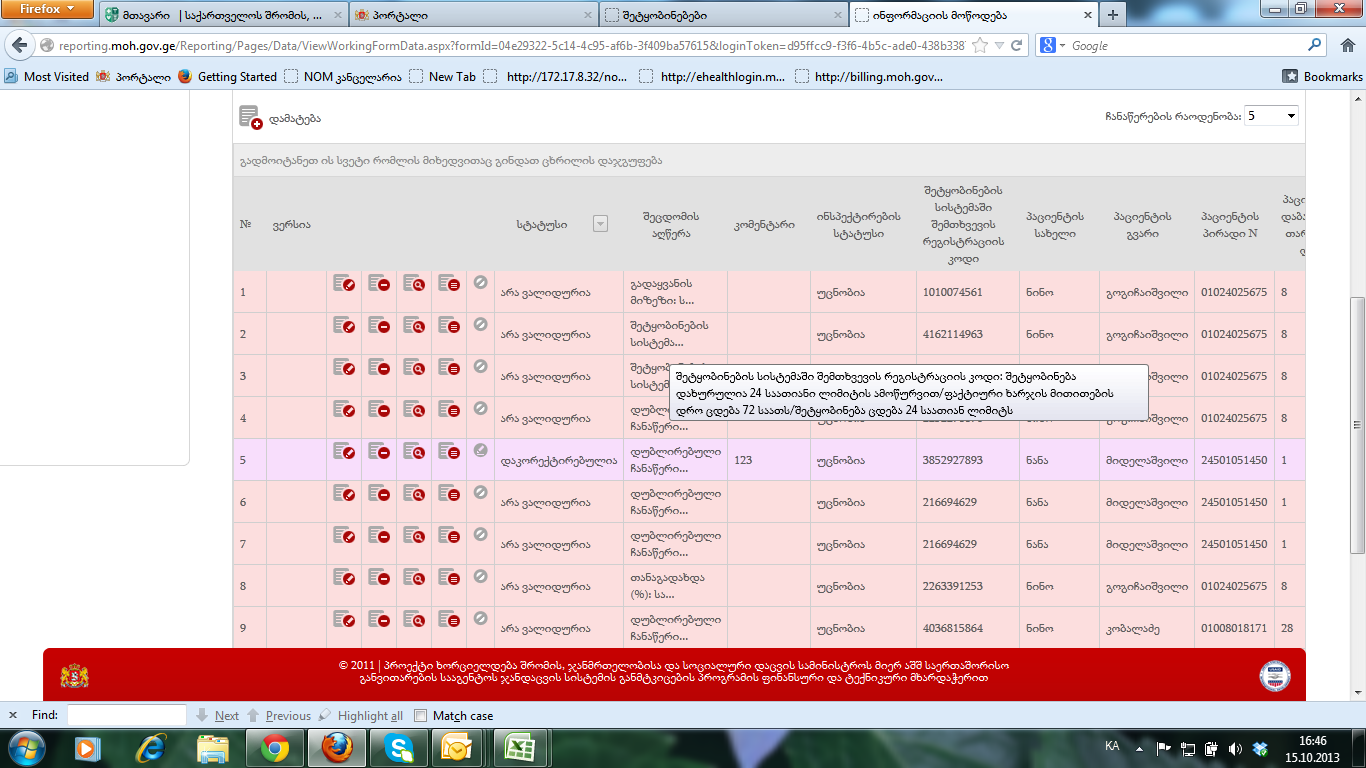Click the add record icon labeled დამატება
The width and height of the screenshot is (1366, 768).
point(251,118)
